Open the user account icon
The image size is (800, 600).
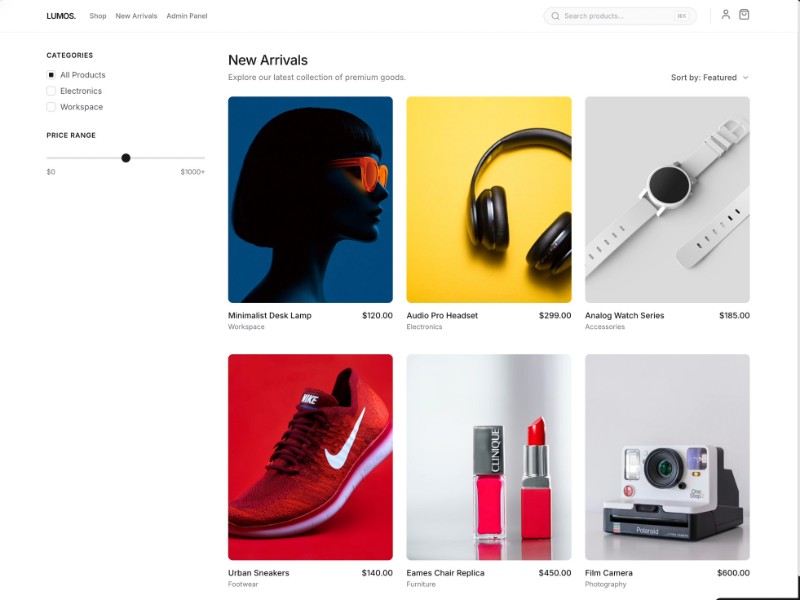(x=726, y=15)
